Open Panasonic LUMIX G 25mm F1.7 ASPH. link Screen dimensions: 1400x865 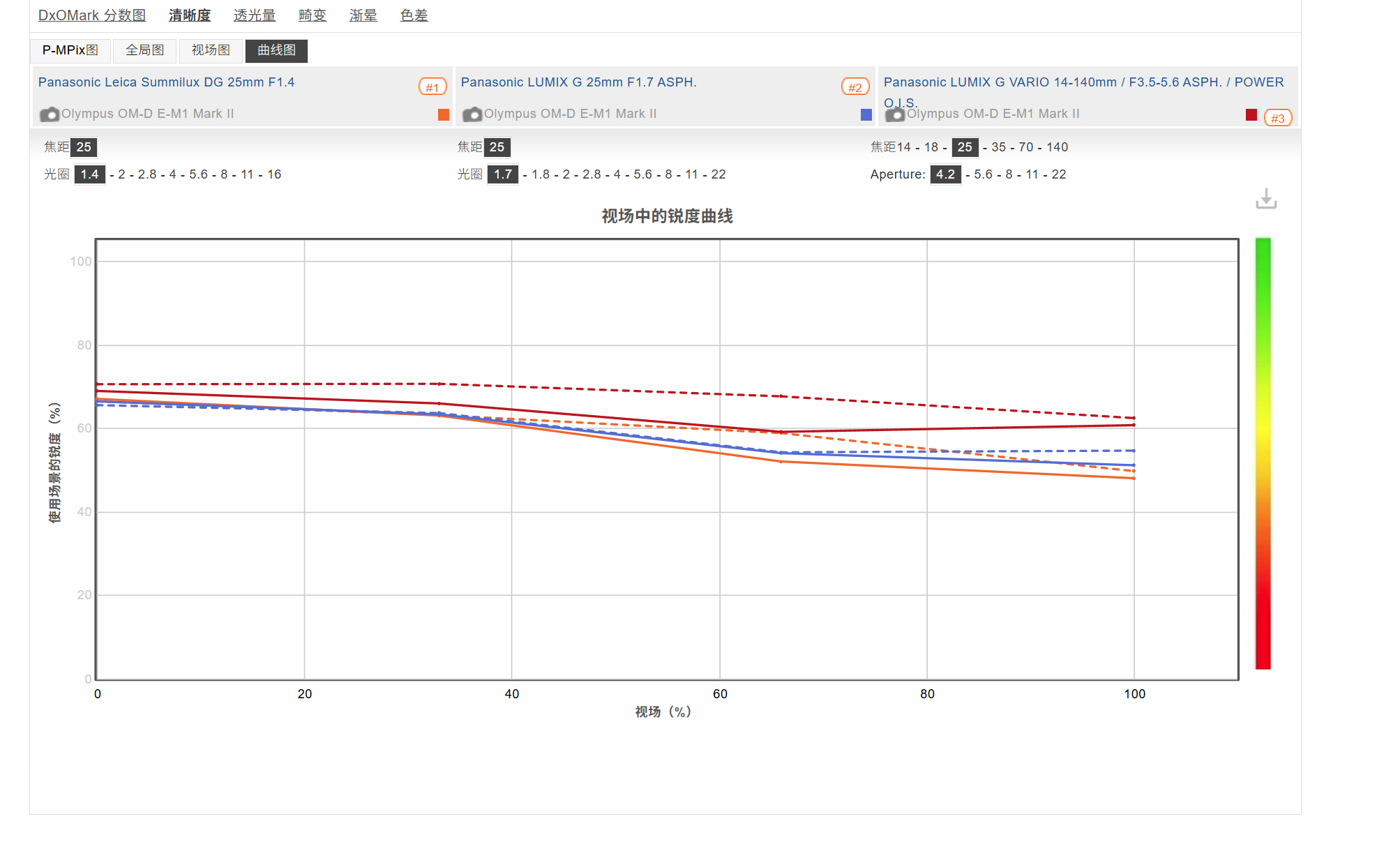click(579, 82)
